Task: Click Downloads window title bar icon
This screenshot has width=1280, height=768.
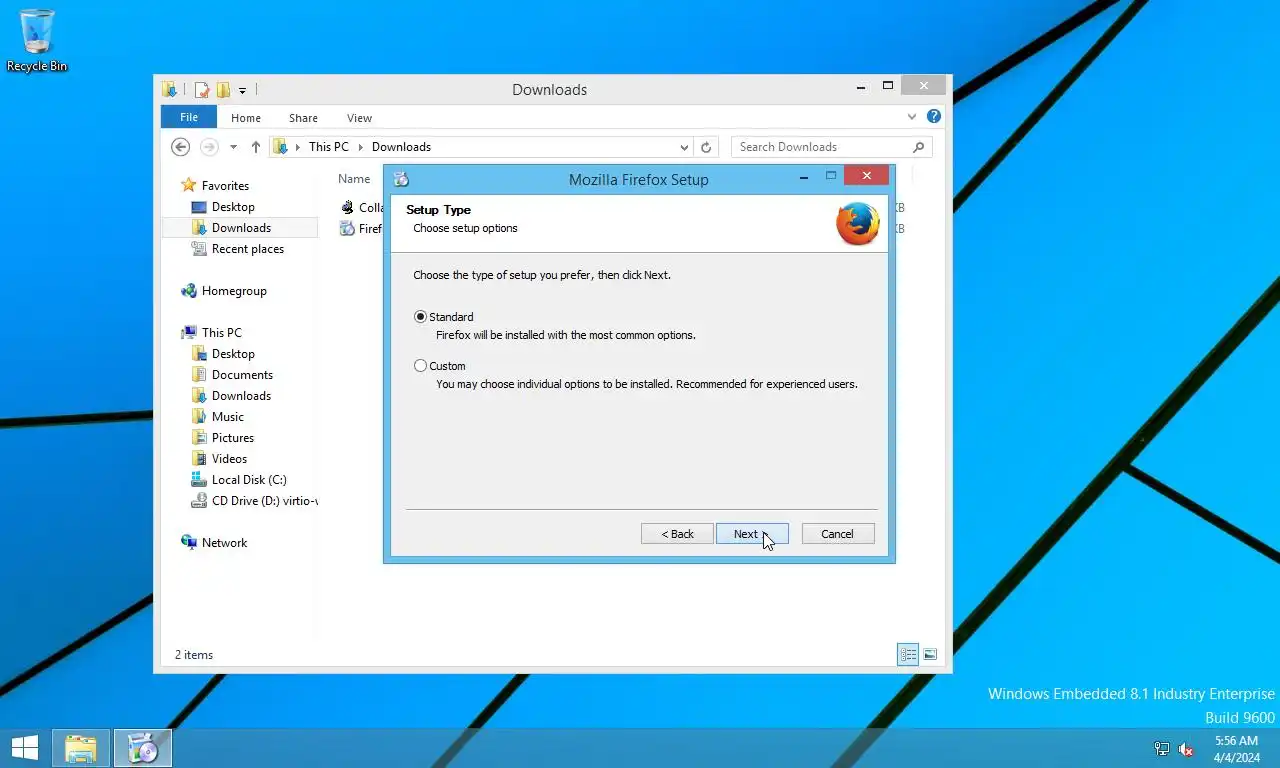Action: click(170, 90)
